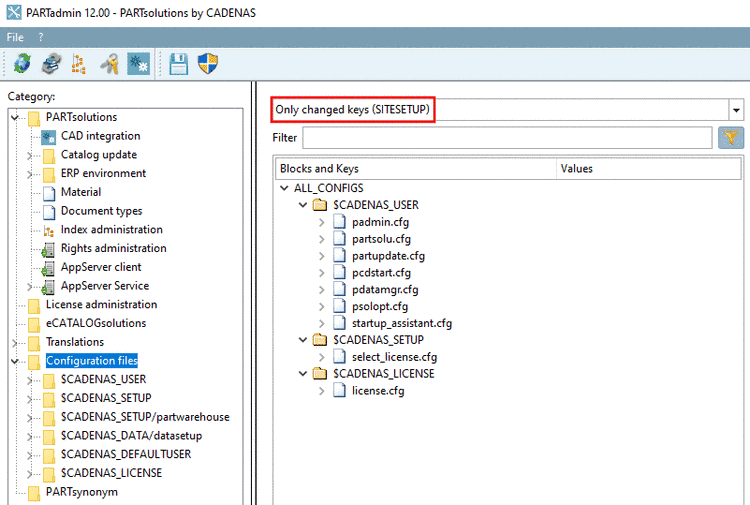Collapse the ALL_CONFIGS root node
The width and height of the screenshot is (750, 505).
tap(284, 188)
